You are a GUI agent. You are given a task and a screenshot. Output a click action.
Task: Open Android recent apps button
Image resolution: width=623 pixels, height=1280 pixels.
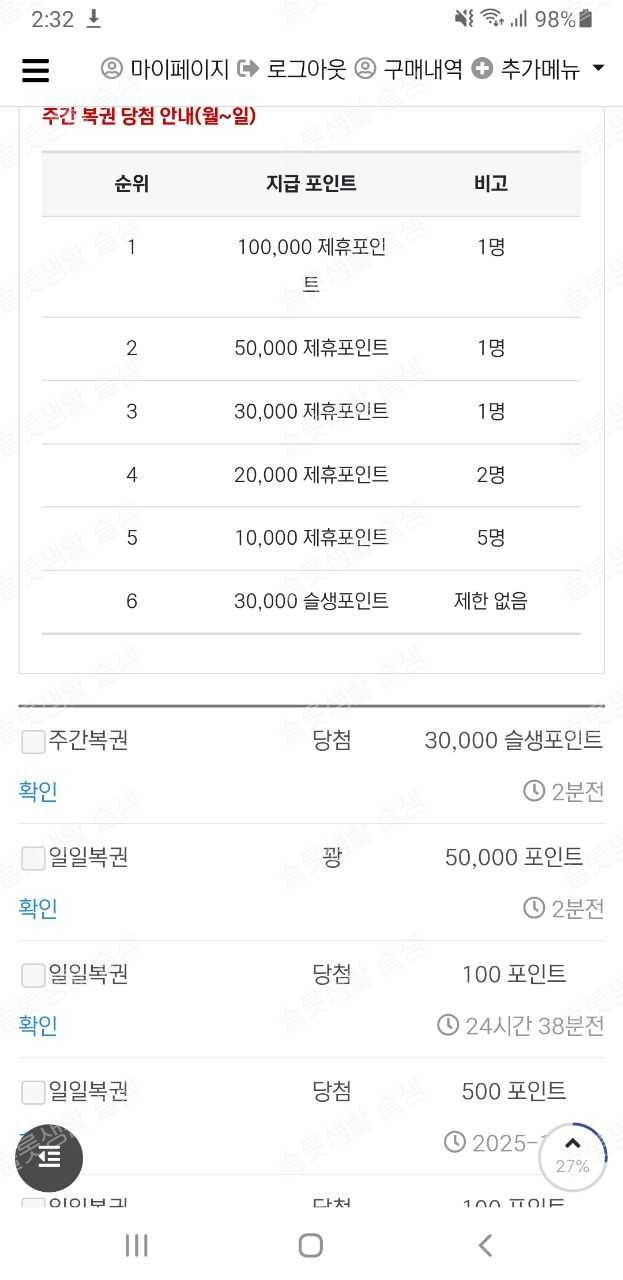137,1245
